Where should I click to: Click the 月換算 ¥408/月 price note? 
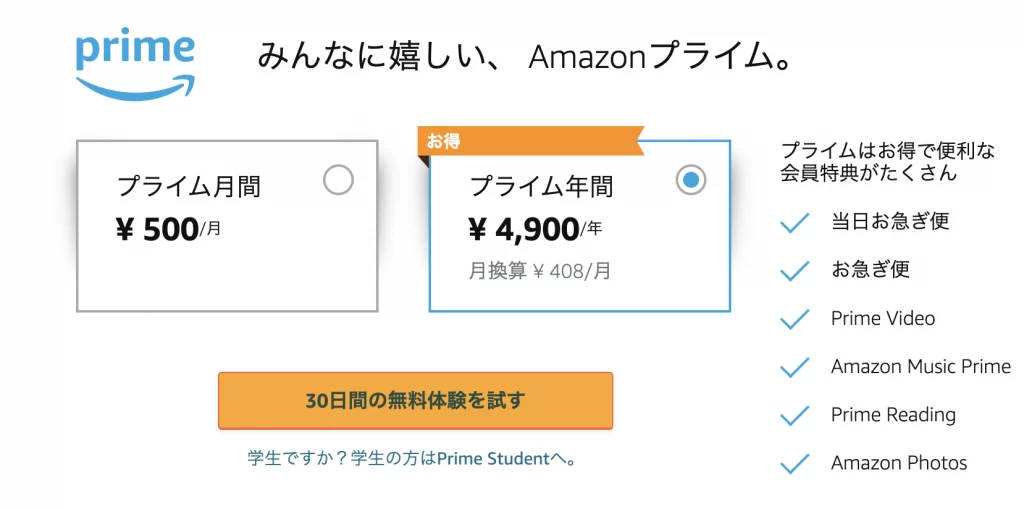539,271
